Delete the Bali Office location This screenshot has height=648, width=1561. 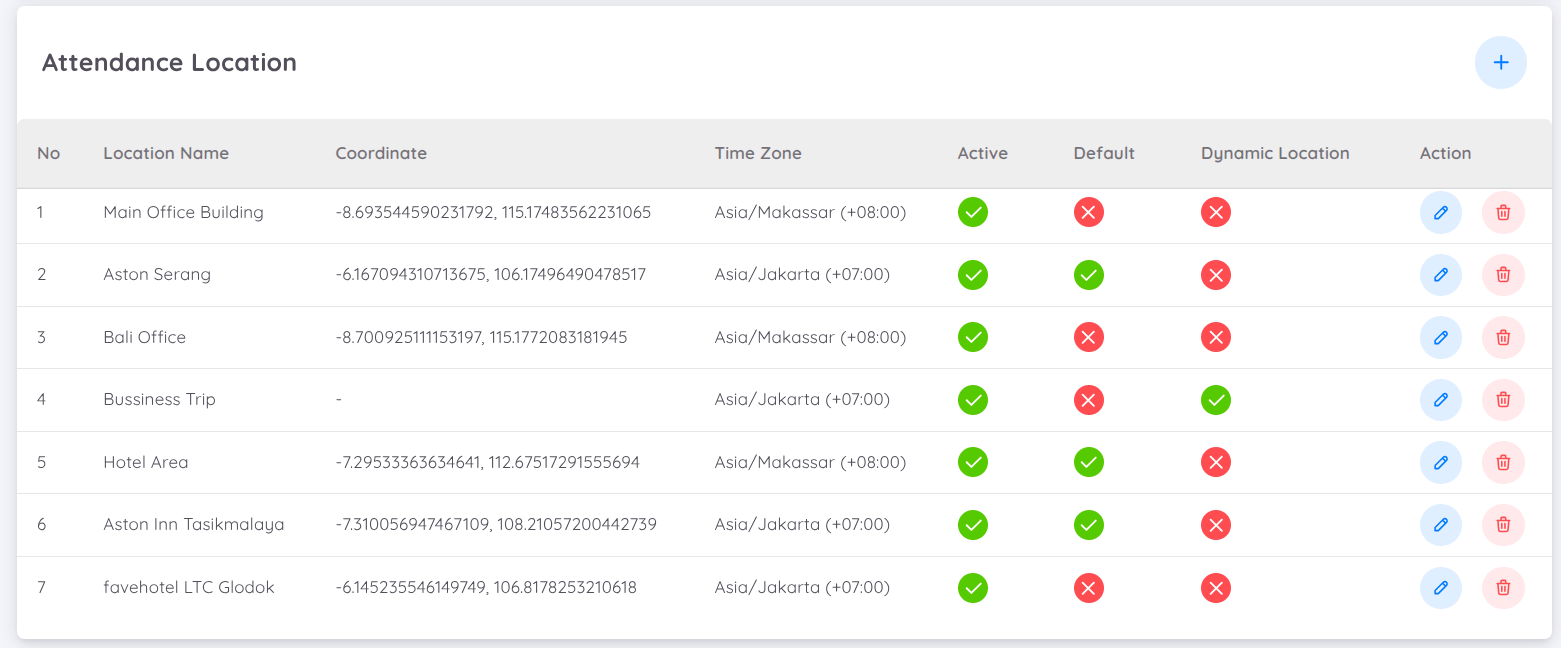pyautogui.click(x=1502, y=337)
